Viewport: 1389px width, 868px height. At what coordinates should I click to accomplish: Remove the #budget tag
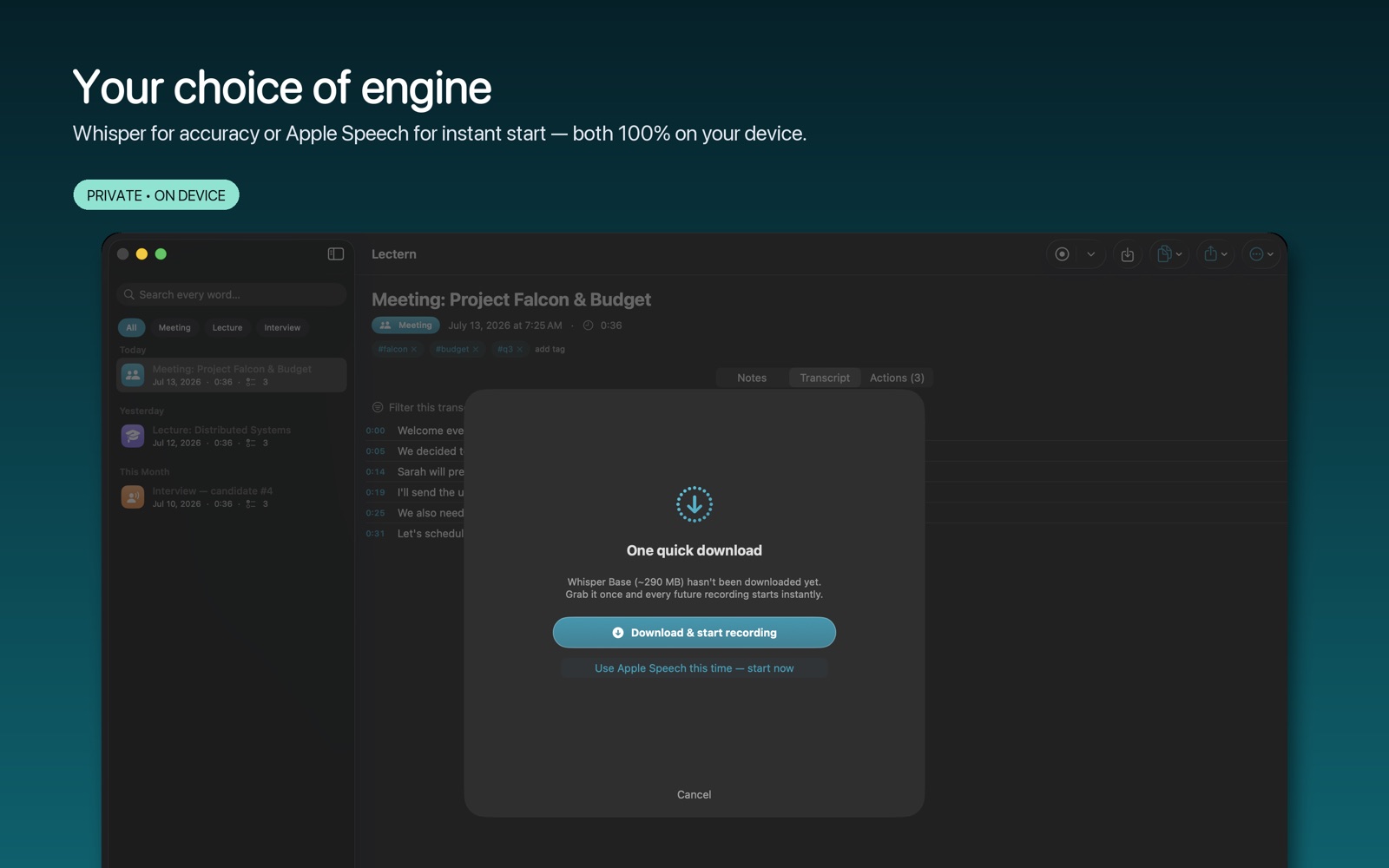click(476, 349)
